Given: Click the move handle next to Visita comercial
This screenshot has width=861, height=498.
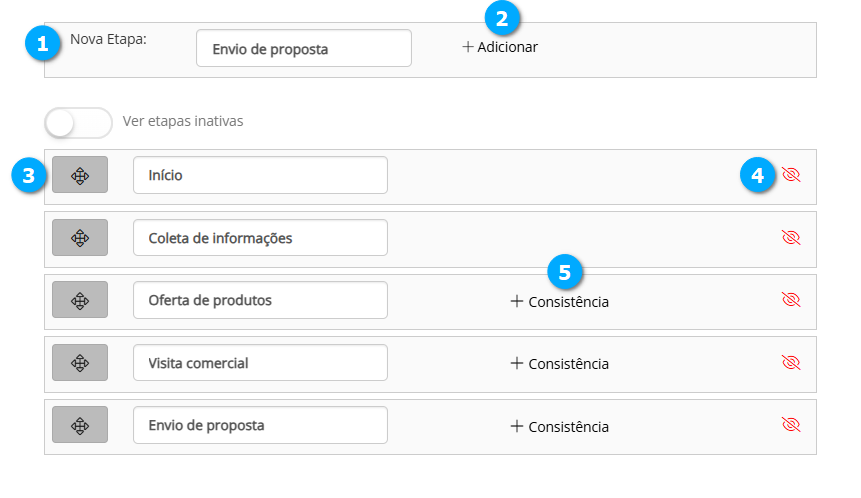Looking at the screenshot, I should point(80,363).
